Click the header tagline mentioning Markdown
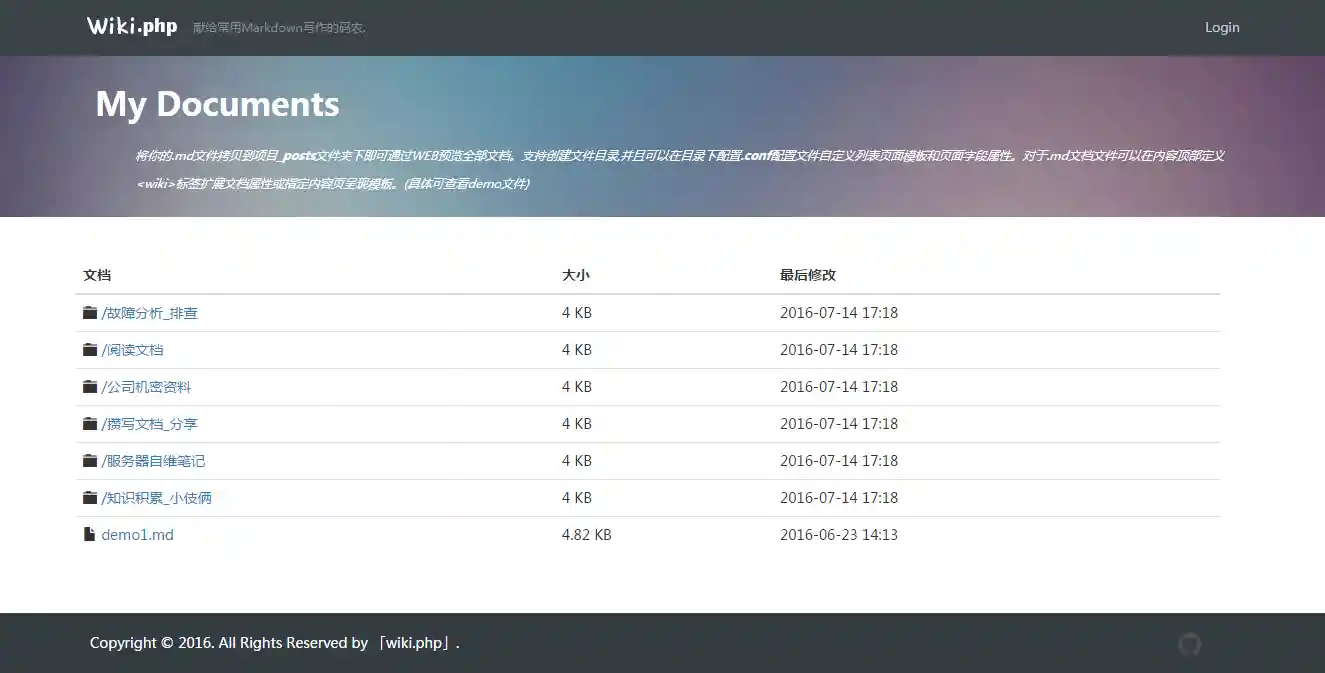Image resolution: width=1325 pixels, height=673 pixels. click(x=279, y=28)
